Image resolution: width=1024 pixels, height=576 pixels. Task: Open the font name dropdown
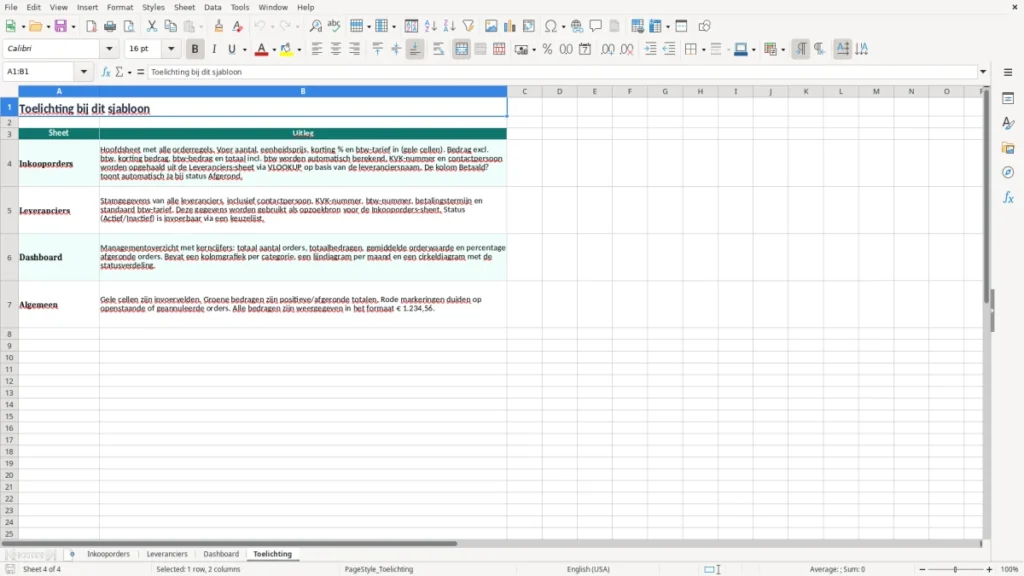pyautogui.click(x=109, y=48)
